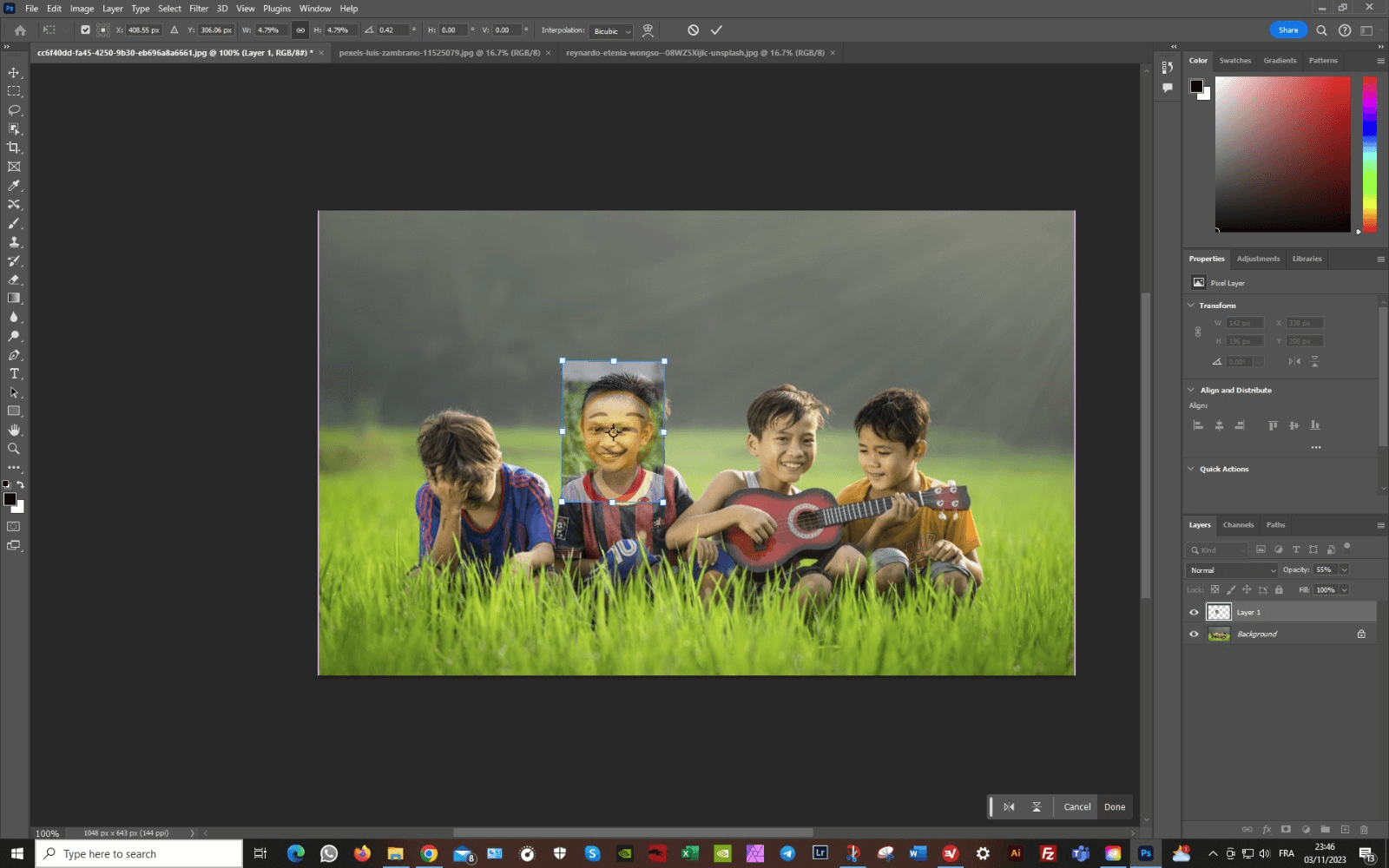Click the foreground color swatch in toolbar

10,499
